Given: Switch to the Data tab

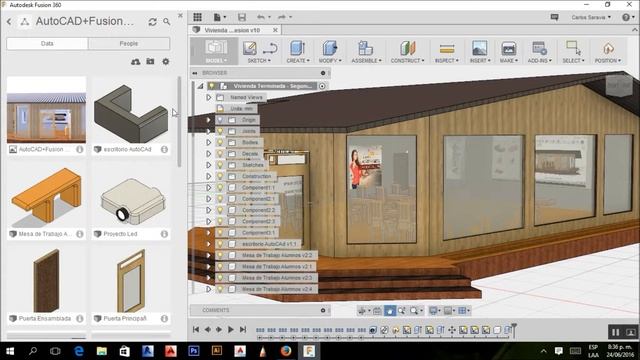Looking at the screenshot, I should tap(47, 43).
